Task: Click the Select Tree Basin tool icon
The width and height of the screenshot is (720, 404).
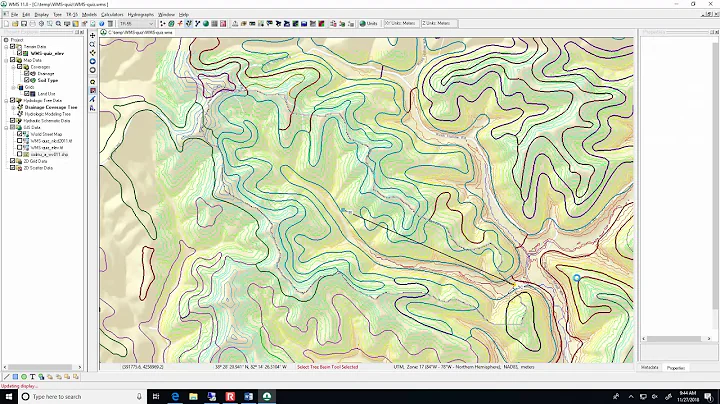Action: [x=92, y=90]
